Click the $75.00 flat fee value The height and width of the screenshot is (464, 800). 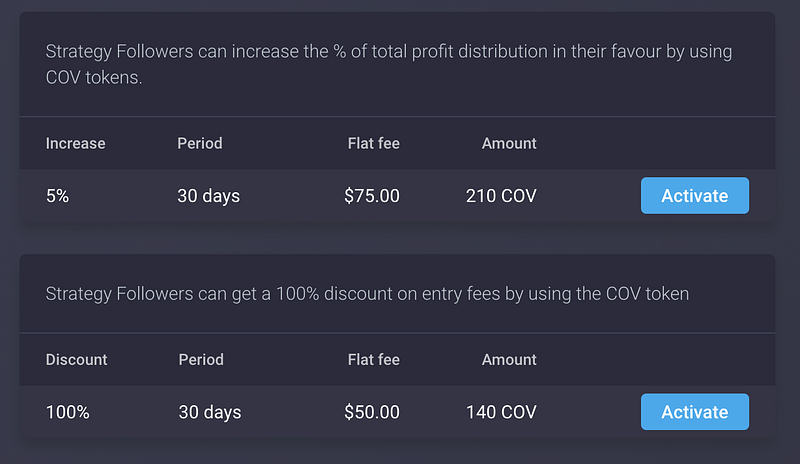(372, 196)
